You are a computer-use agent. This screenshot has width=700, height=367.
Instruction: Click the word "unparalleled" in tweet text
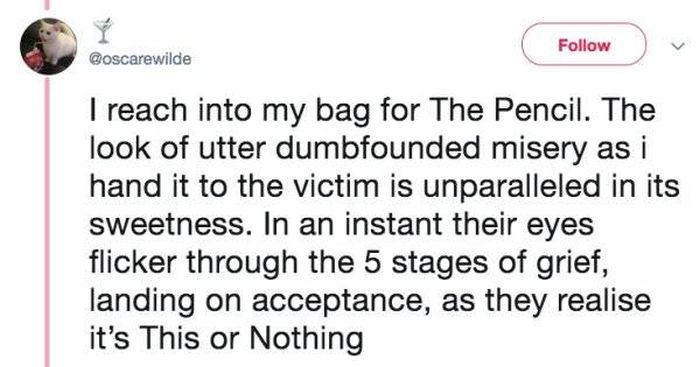[x=512, y=187]
